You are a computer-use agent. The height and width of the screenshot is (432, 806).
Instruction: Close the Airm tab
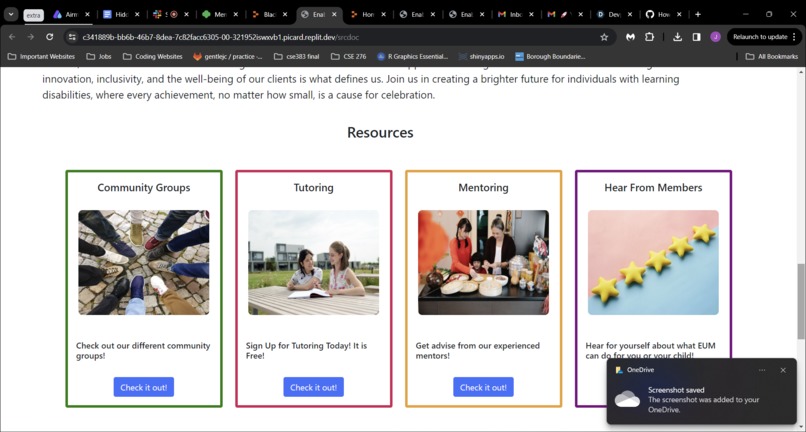click(87, 14)
